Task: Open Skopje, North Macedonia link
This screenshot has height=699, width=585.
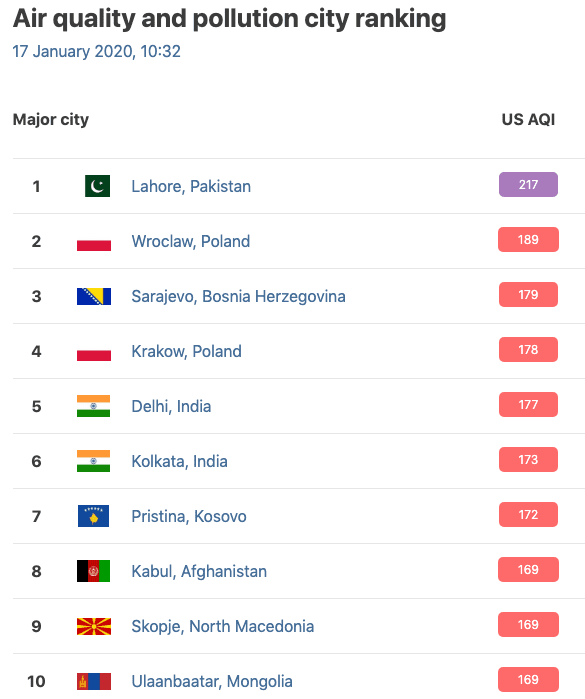Action: click(222, 626)
